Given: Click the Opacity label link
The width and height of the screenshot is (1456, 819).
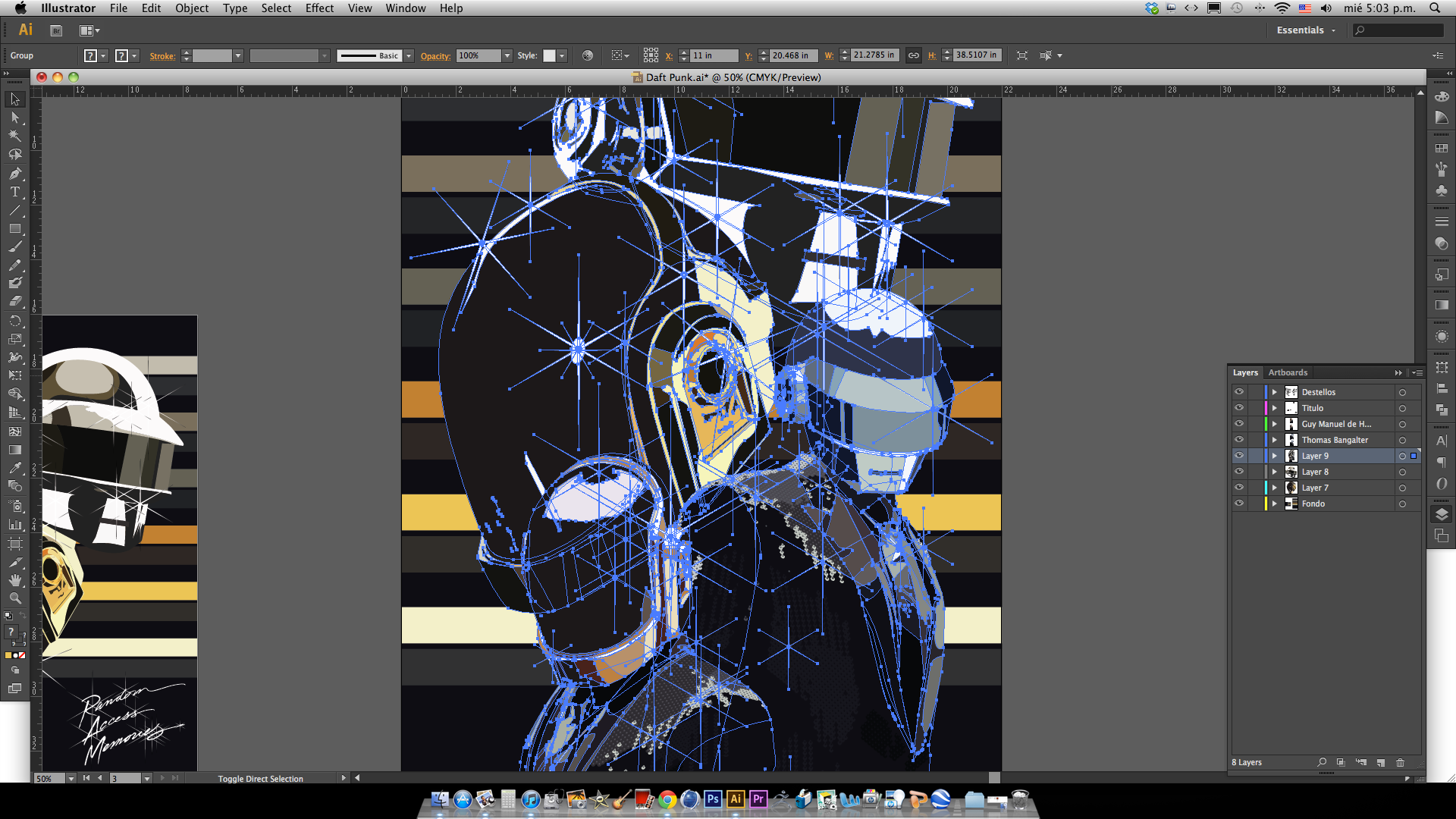Looking at the screenshot, I should (x=435, y=55).
